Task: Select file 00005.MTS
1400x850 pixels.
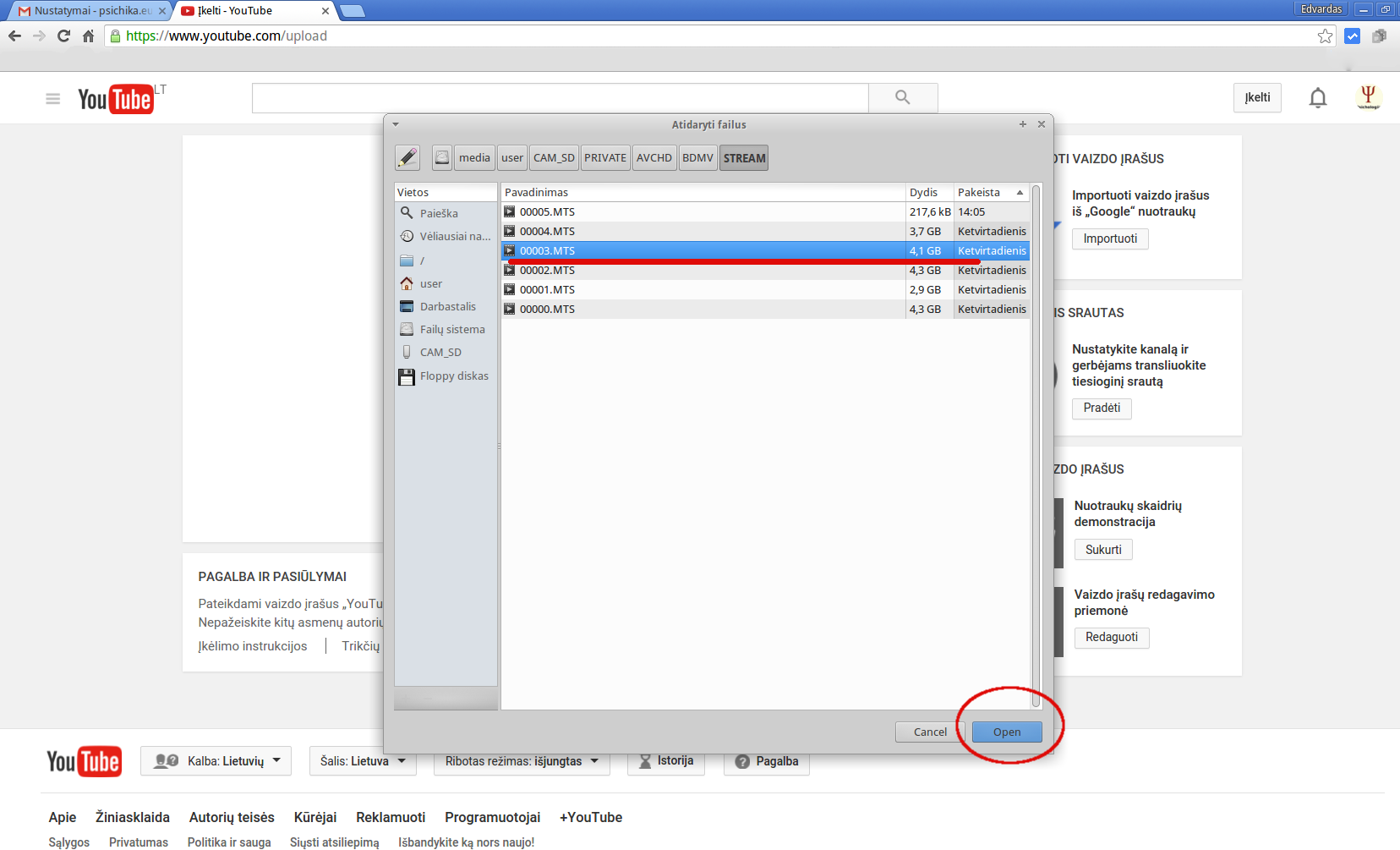Action: 765,211
